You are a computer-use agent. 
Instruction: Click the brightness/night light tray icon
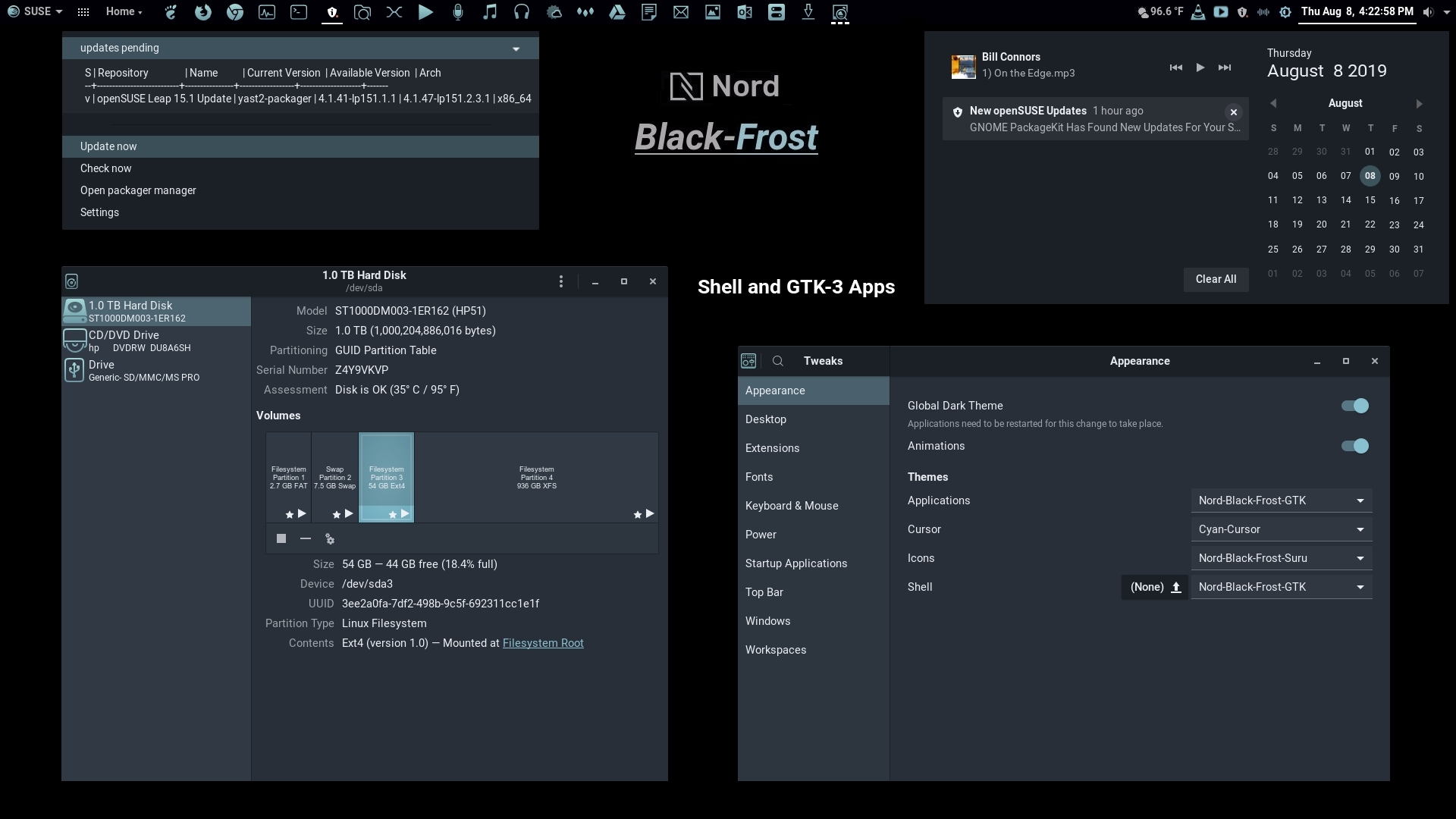(x=1285, y=12)
